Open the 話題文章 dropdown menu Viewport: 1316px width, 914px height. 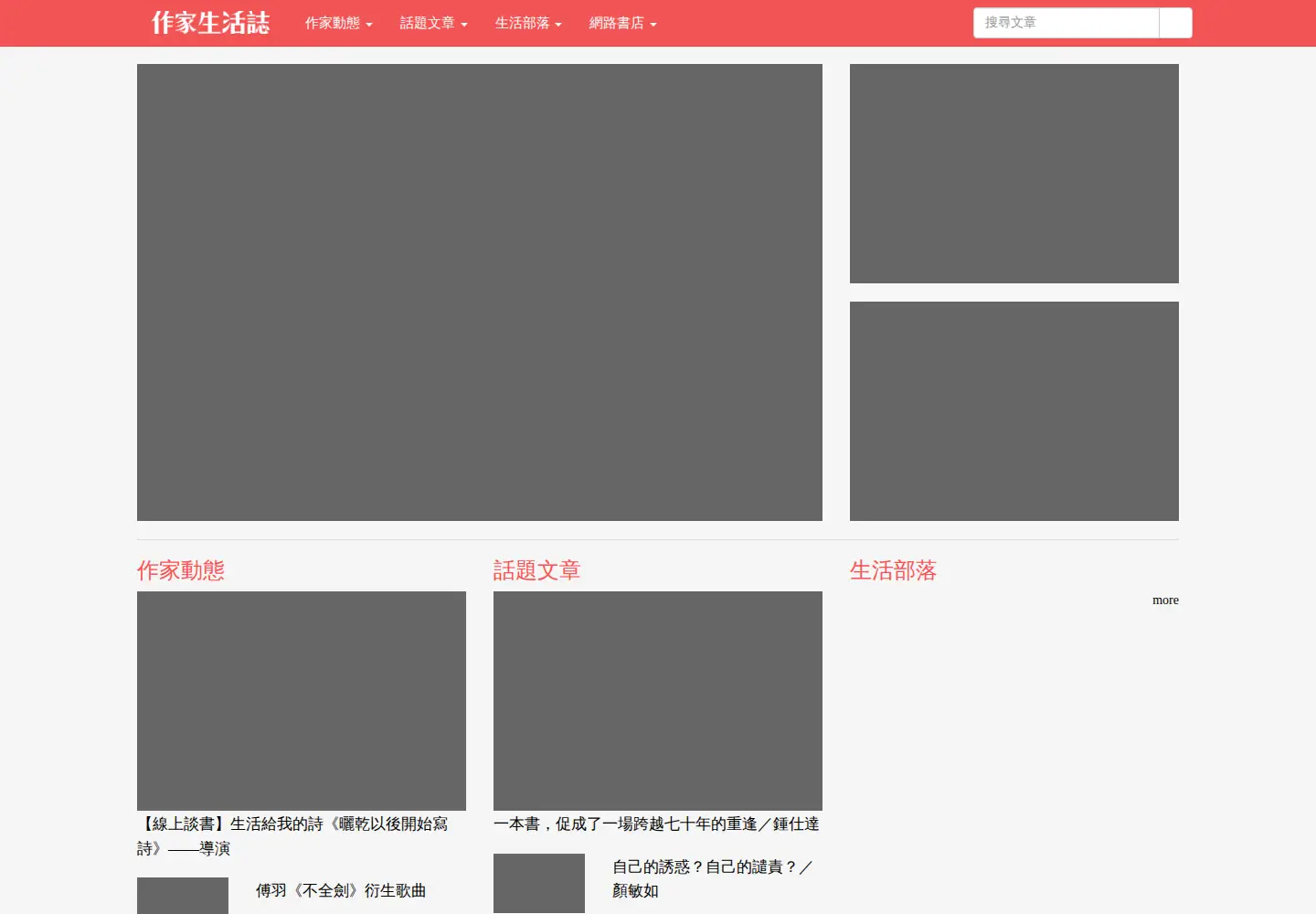tap(433, 23)
